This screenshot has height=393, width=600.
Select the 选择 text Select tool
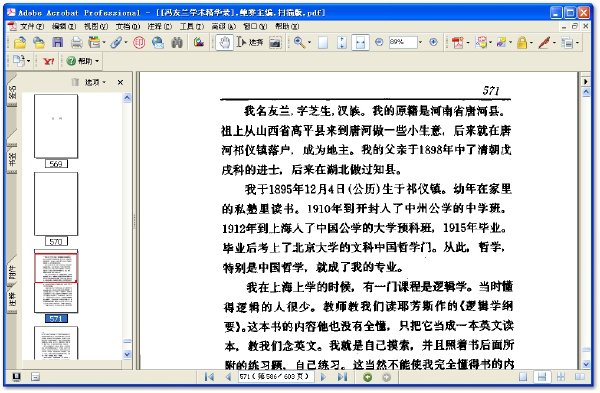point(250,42)
